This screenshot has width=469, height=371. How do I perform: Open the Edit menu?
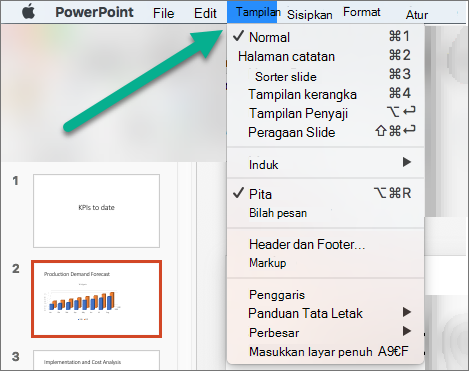[x=205, y=13]
